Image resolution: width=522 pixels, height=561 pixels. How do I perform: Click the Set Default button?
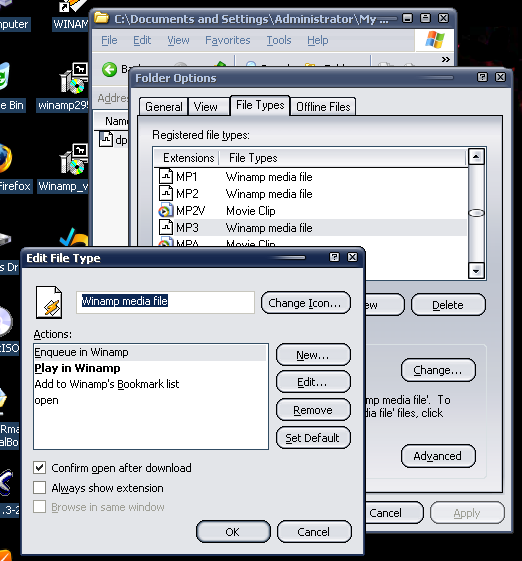[313, 438]
